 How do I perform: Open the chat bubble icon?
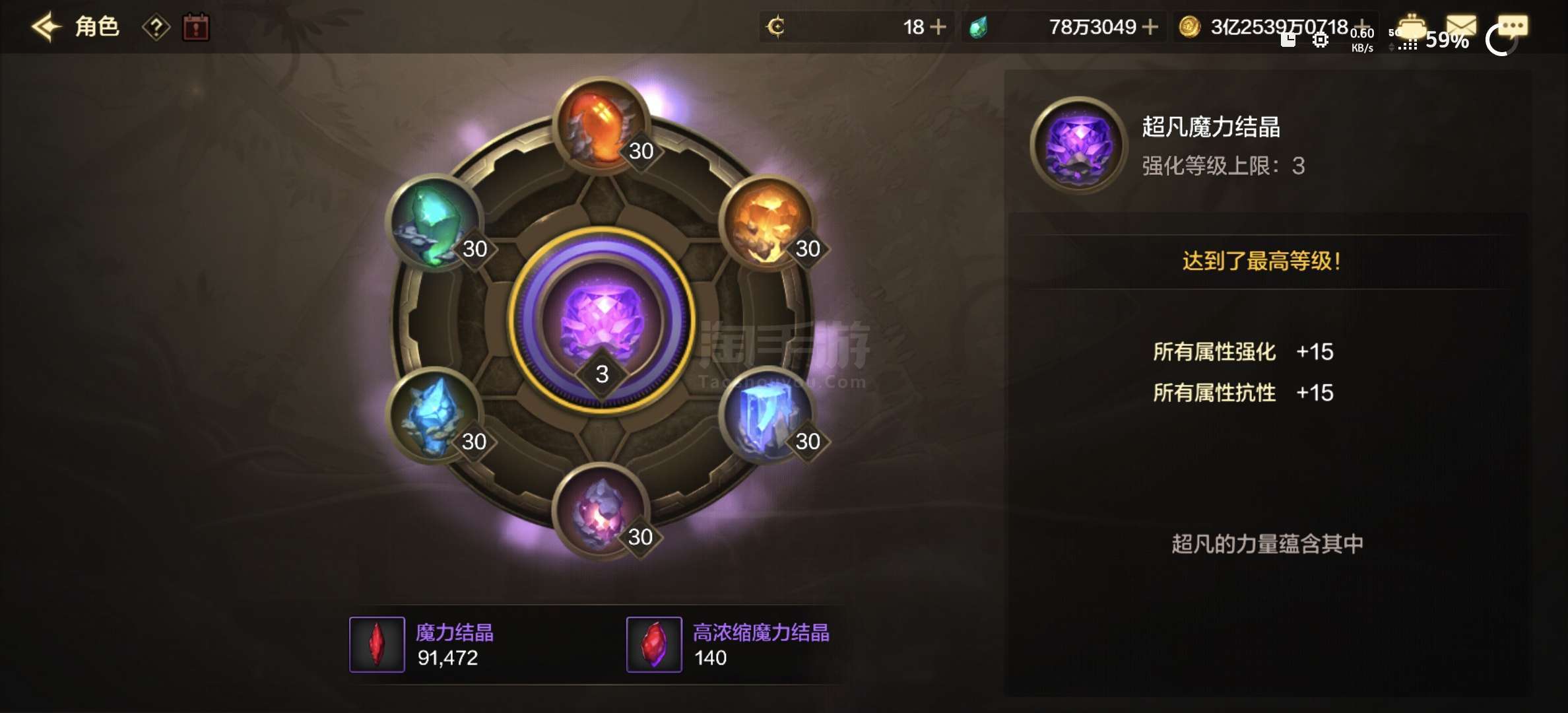pyautogui.click(x=1512, y=26)
